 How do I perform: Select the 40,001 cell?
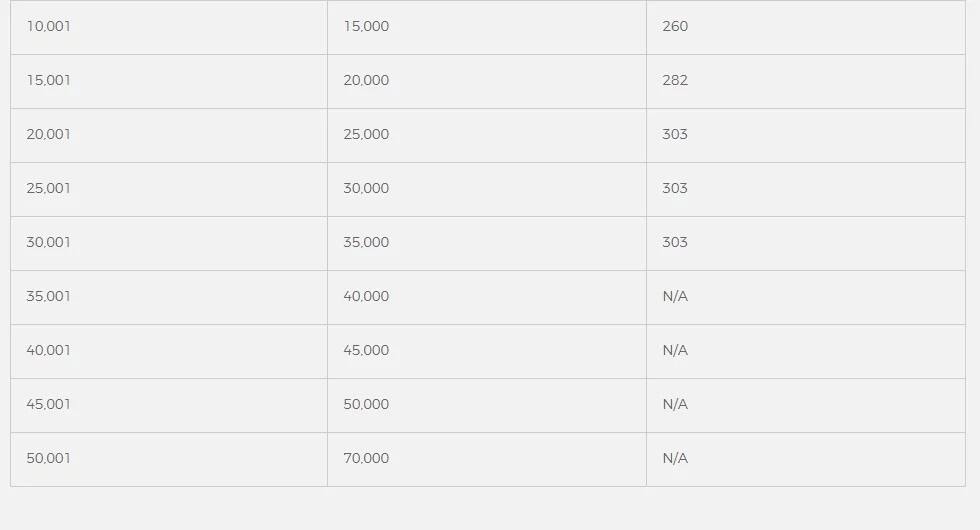(169, 351)
